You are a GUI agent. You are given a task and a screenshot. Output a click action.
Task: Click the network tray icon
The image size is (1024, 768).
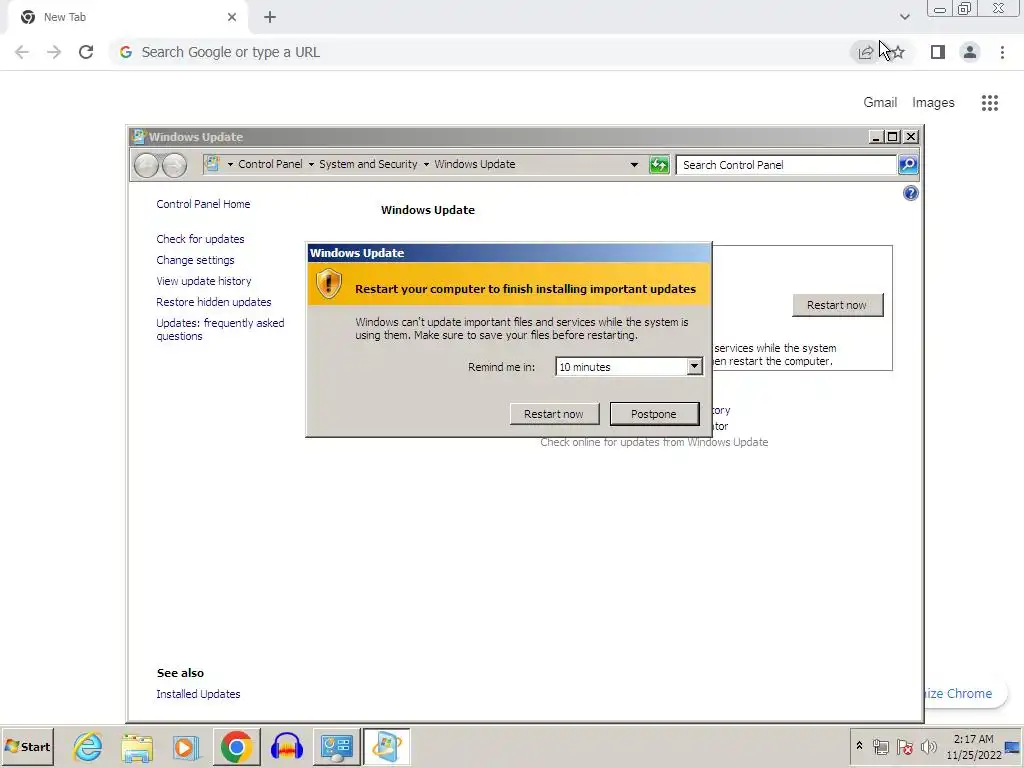coord(881,747)
